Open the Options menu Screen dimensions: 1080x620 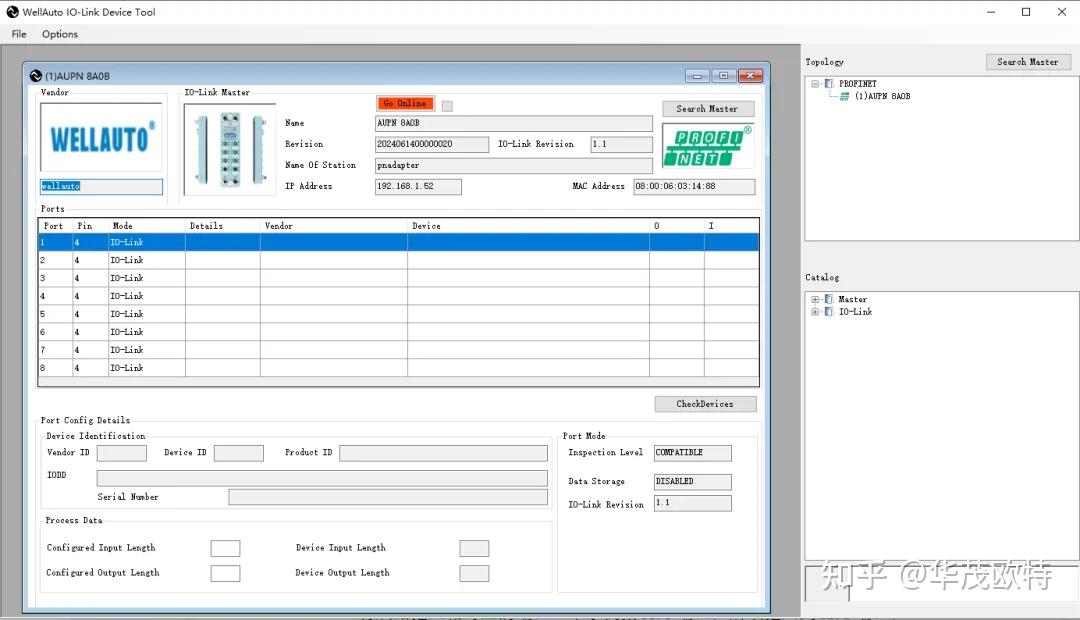coord(59,33)
